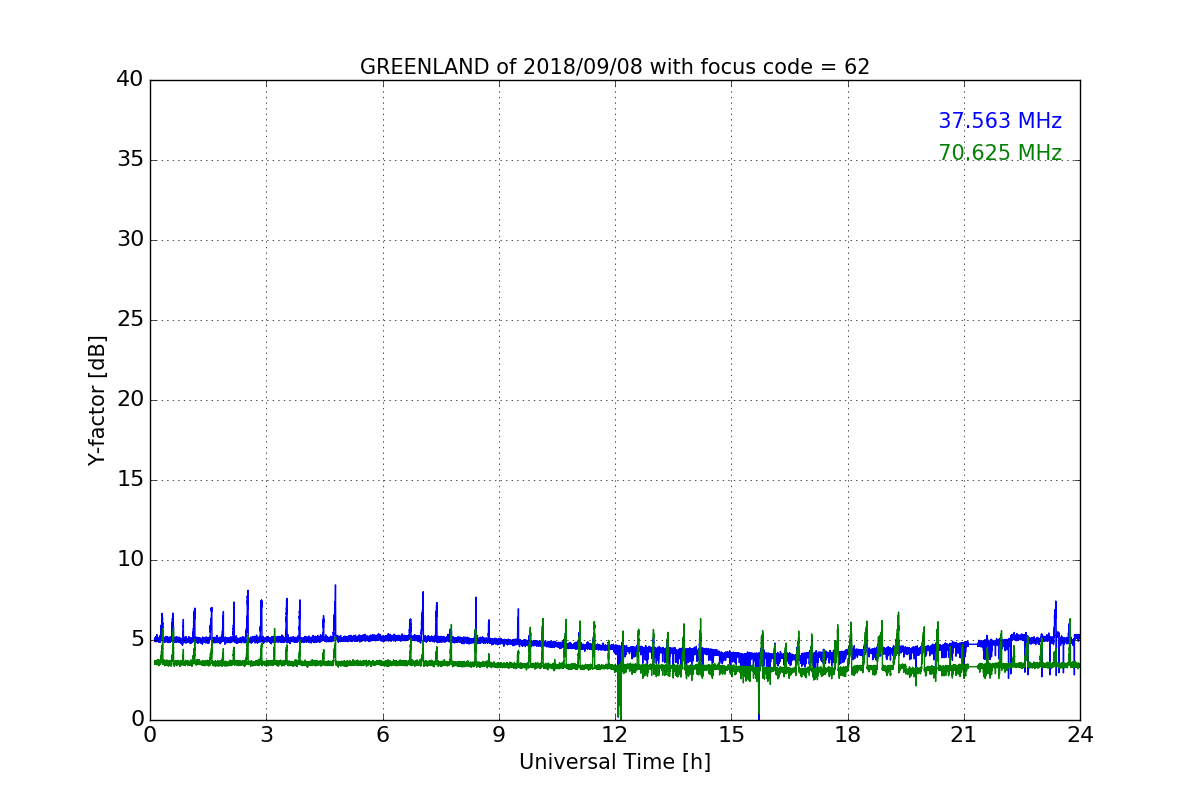Click the green dip near 12 hours
Screen dimensions: 1200x800
pos(619,692)
